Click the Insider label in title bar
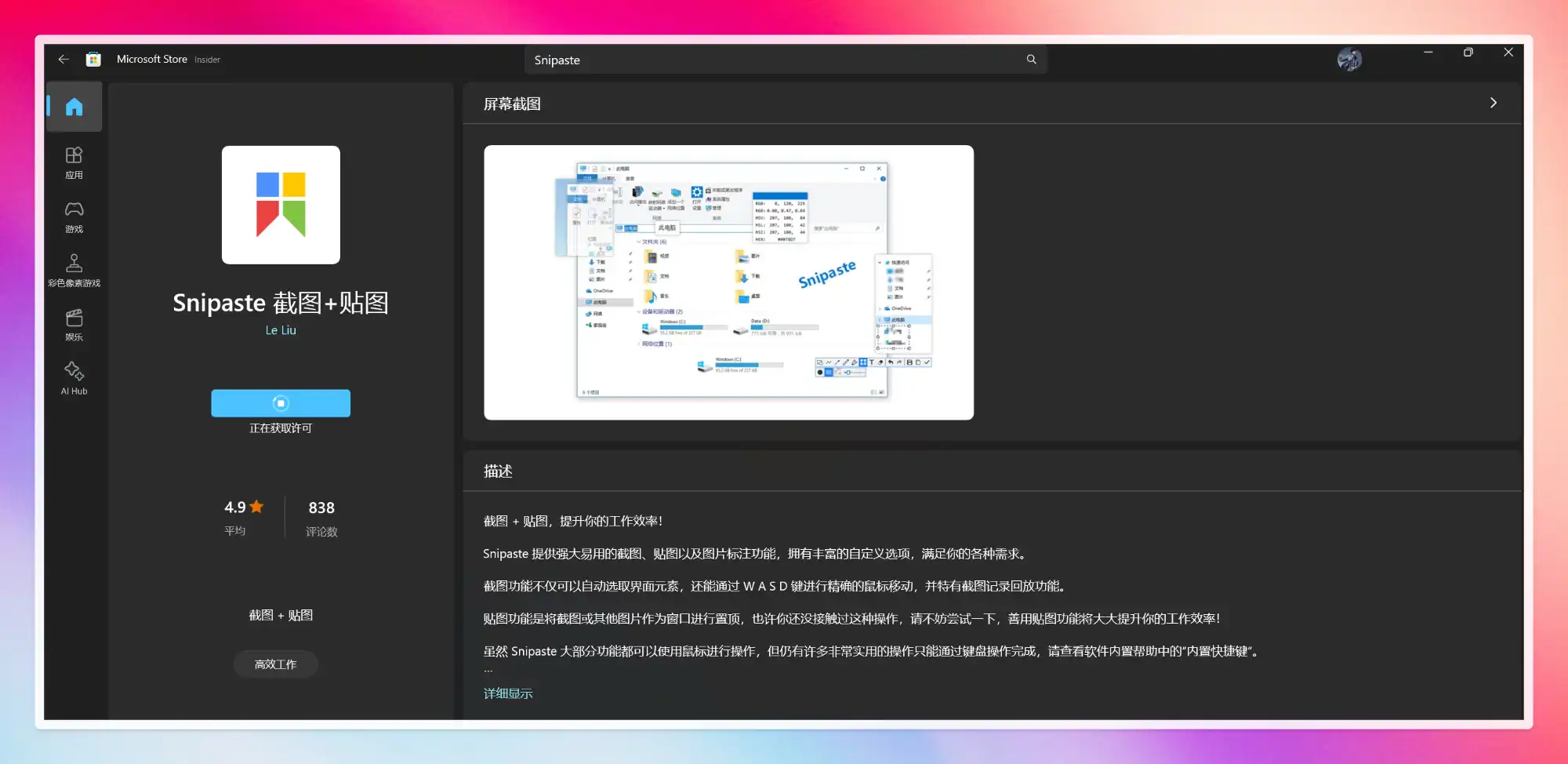 pyautogui.click(x=208, y=60)
